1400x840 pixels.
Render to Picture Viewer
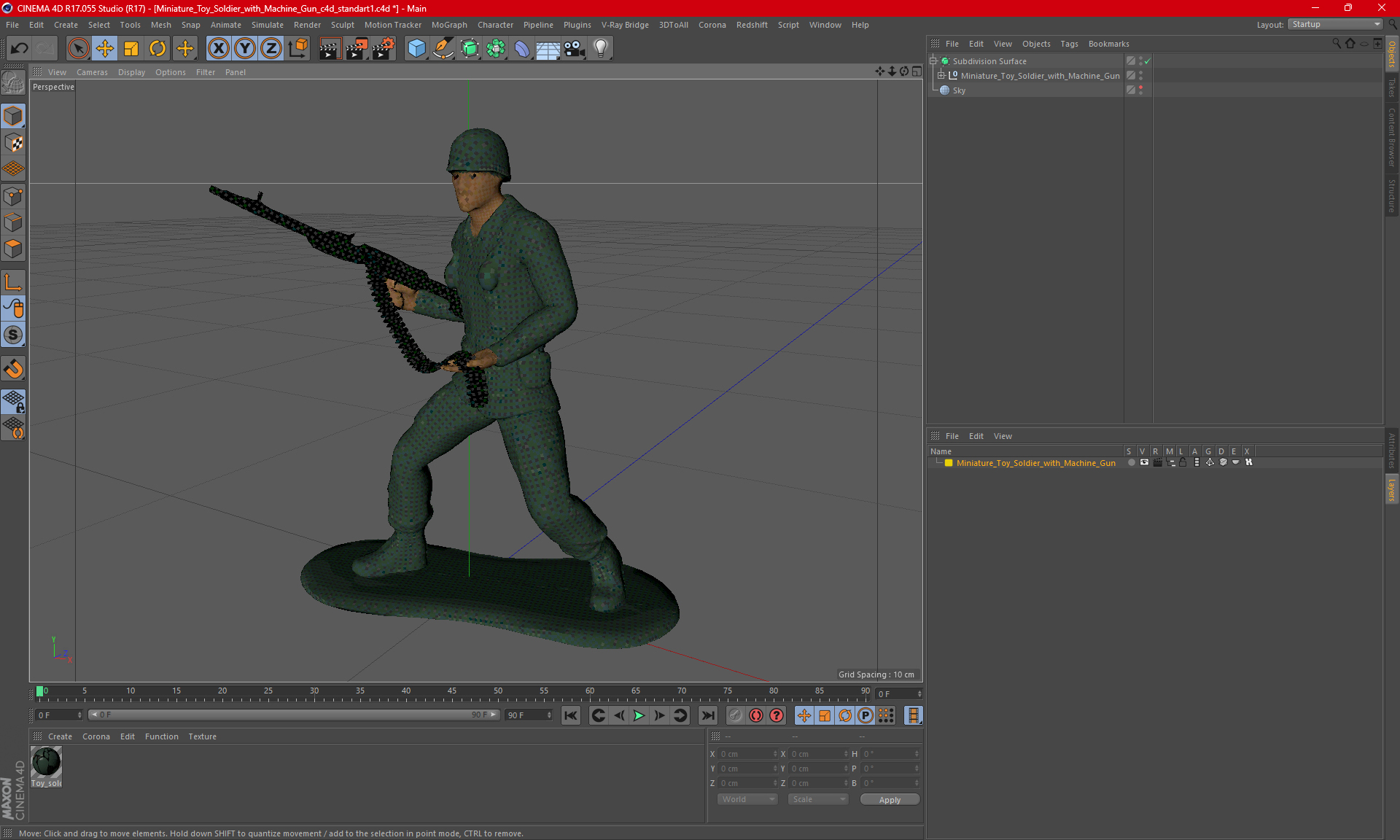coord(357,49)
